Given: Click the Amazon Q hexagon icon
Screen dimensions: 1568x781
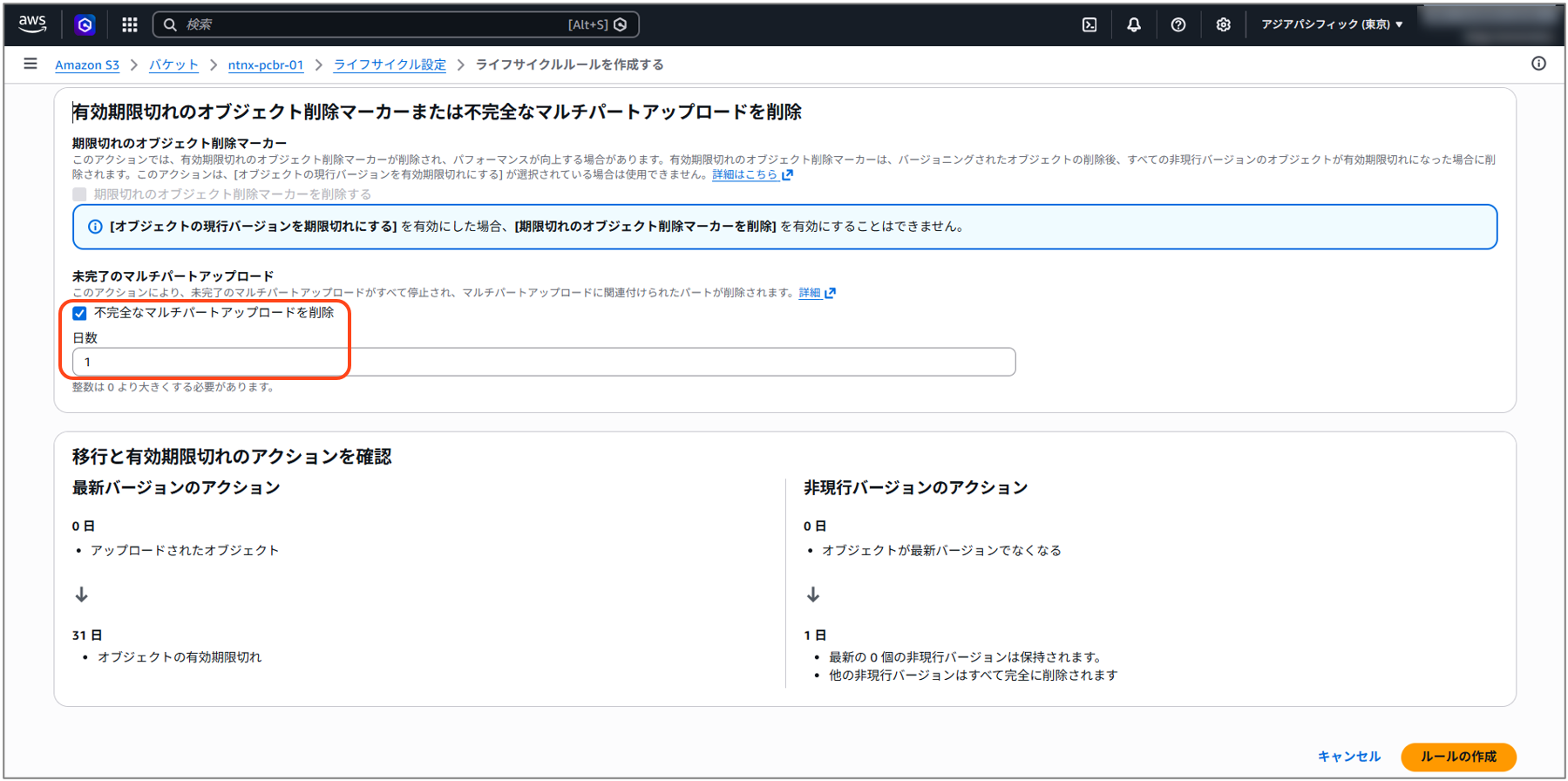Looking at the screenshot, I should click(x=85, y=24).
